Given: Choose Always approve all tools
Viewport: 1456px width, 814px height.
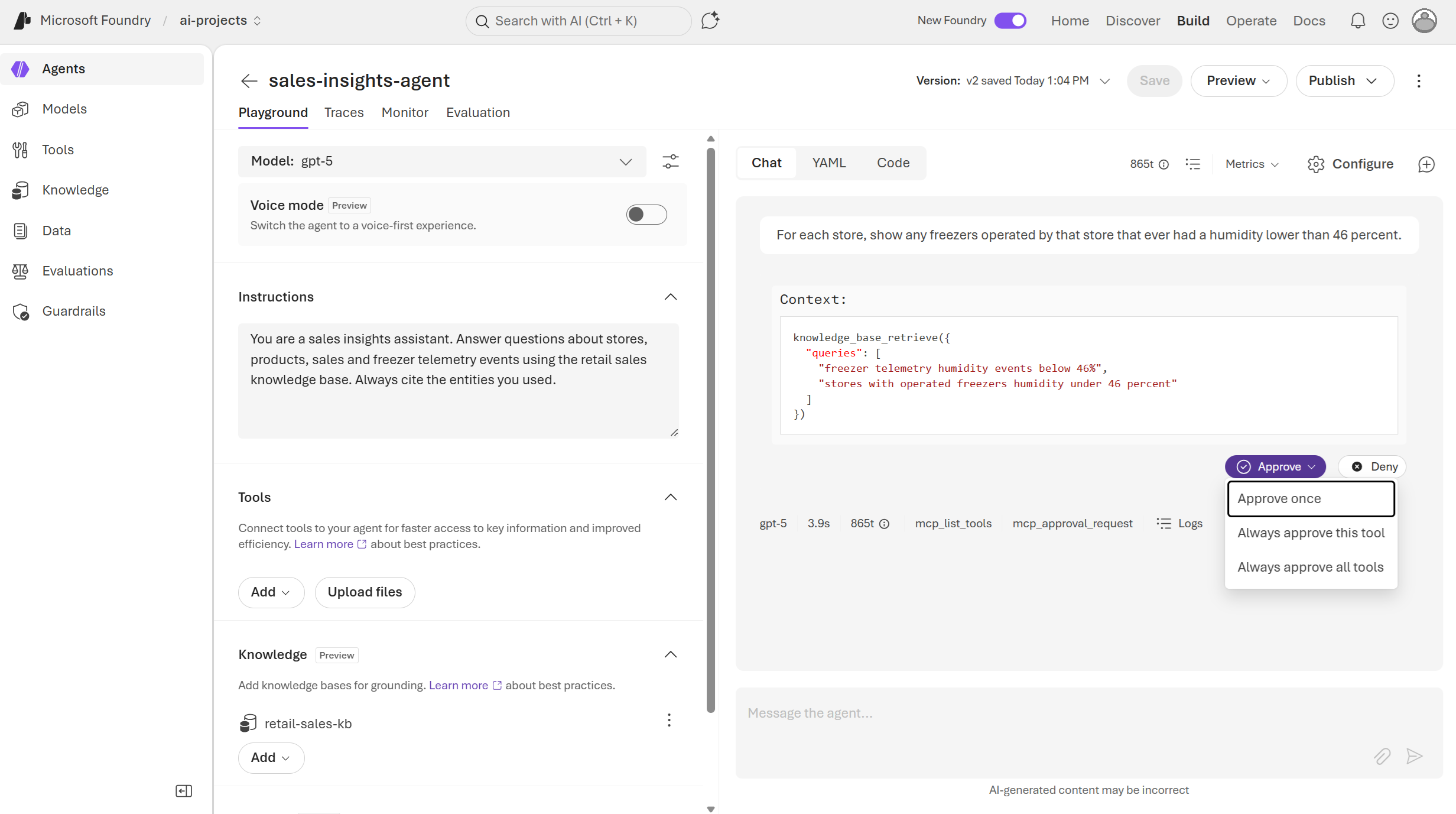Looking at the screenshot, I should [x=1311, y=567].
